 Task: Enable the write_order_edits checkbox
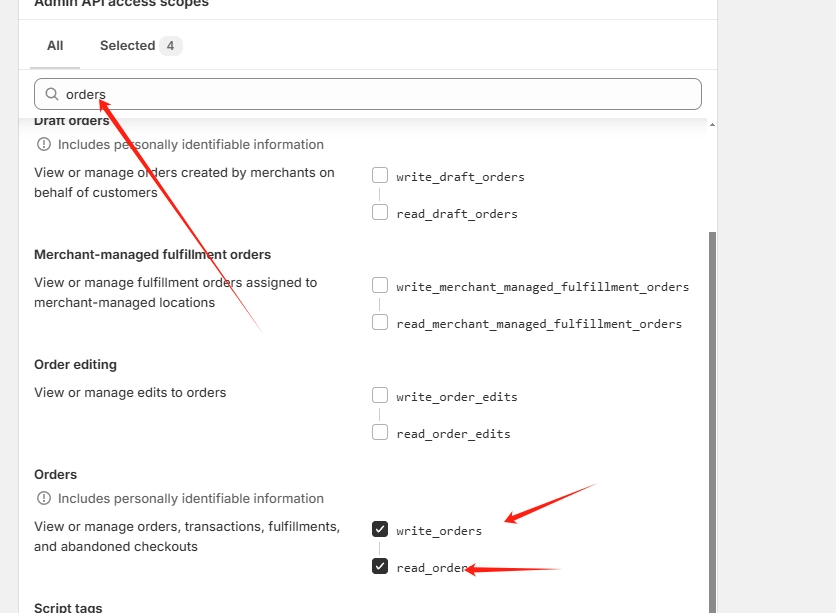pos(380,396)
